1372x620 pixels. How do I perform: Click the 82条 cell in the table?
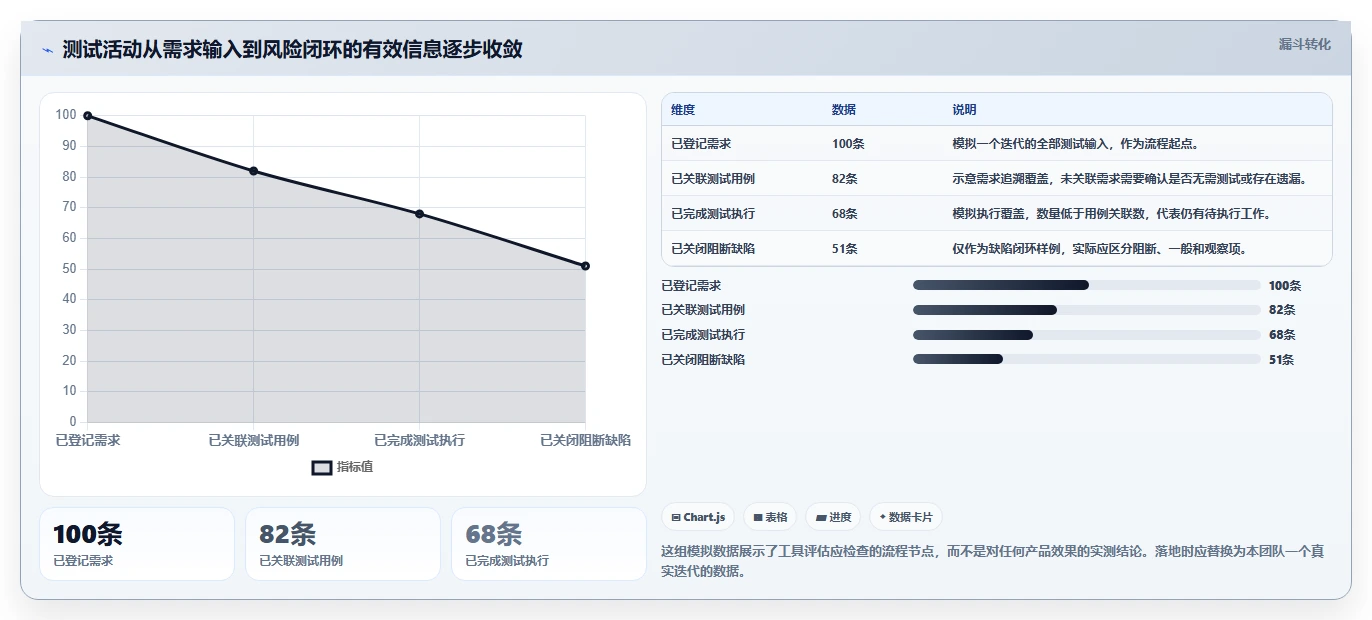click(845, 179)
